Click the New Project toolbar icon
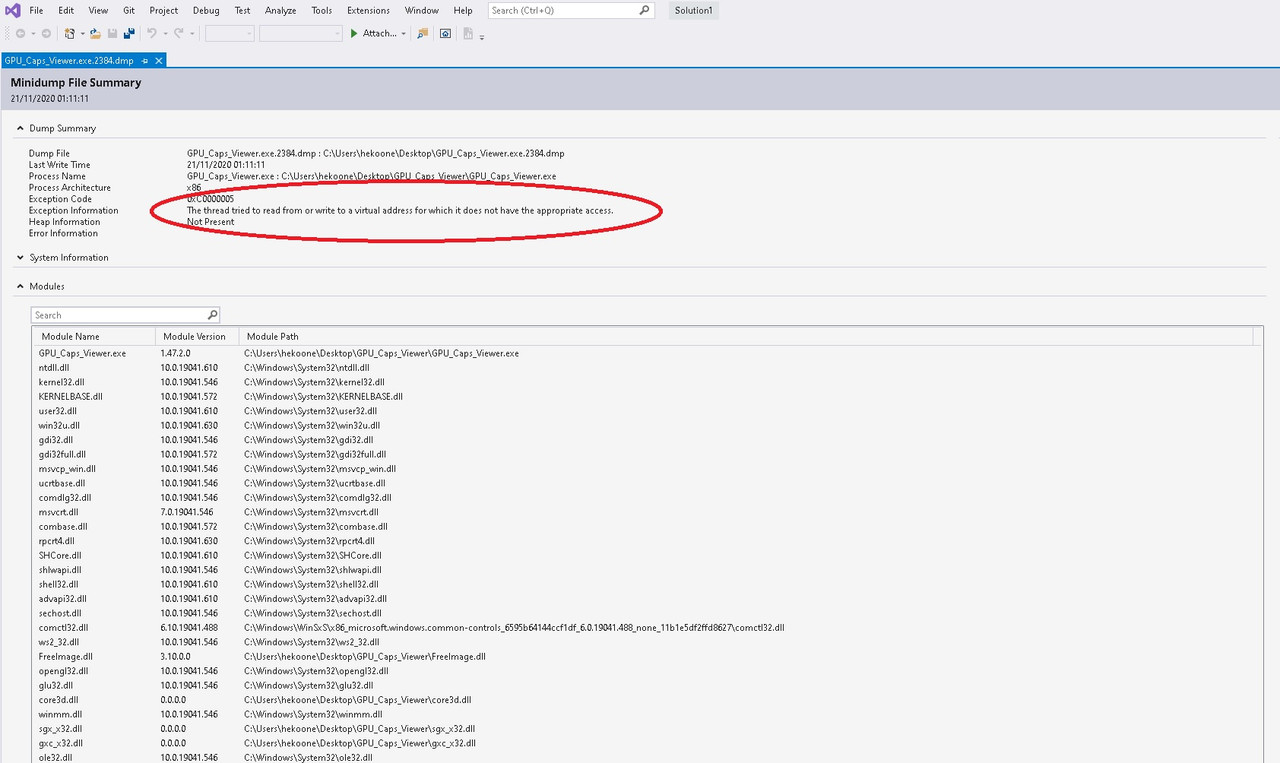Screen dimensions: 1280x763 click(x=69, y=33)
